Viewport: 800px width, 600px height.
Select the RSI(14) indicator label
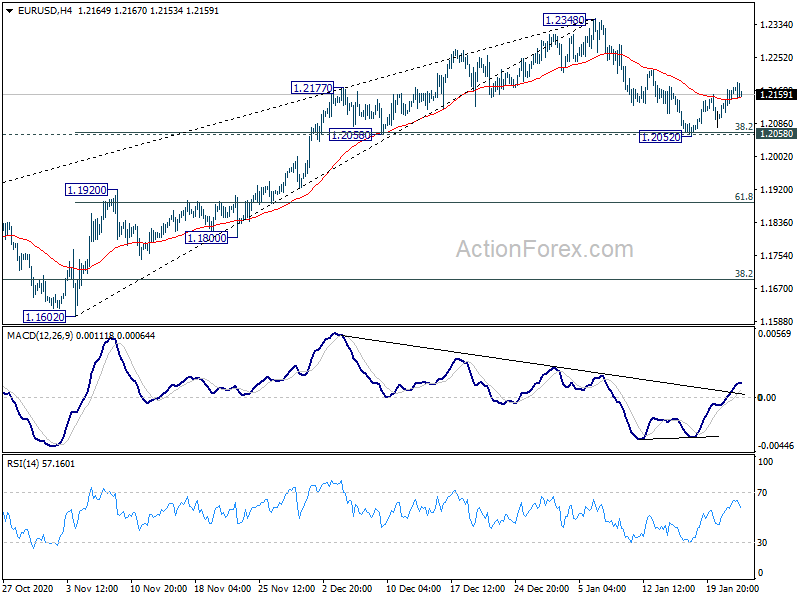23,464
